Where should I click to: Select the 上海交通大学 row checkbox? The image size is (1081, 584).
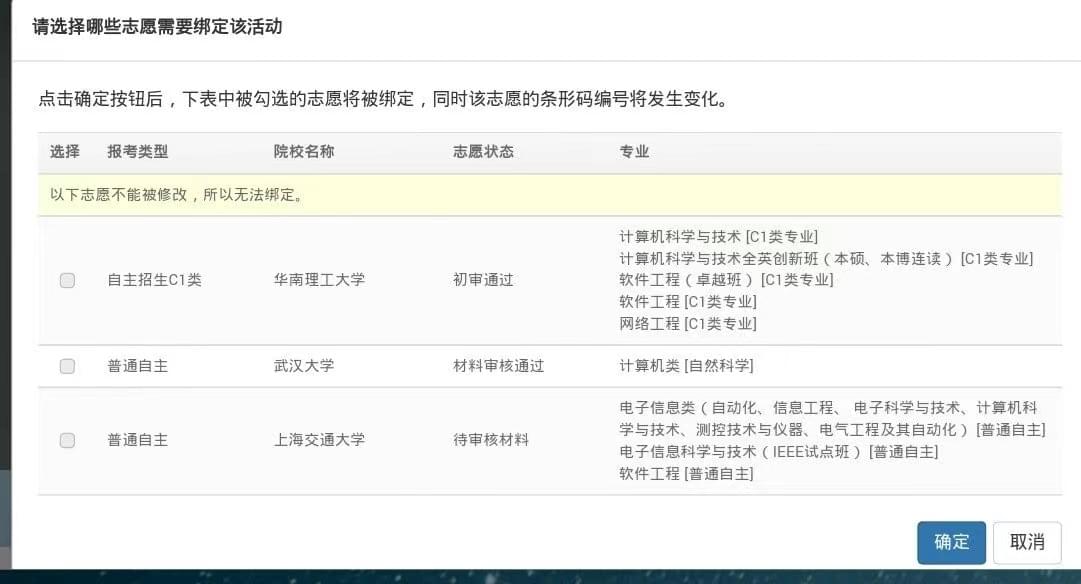[67, 440]
